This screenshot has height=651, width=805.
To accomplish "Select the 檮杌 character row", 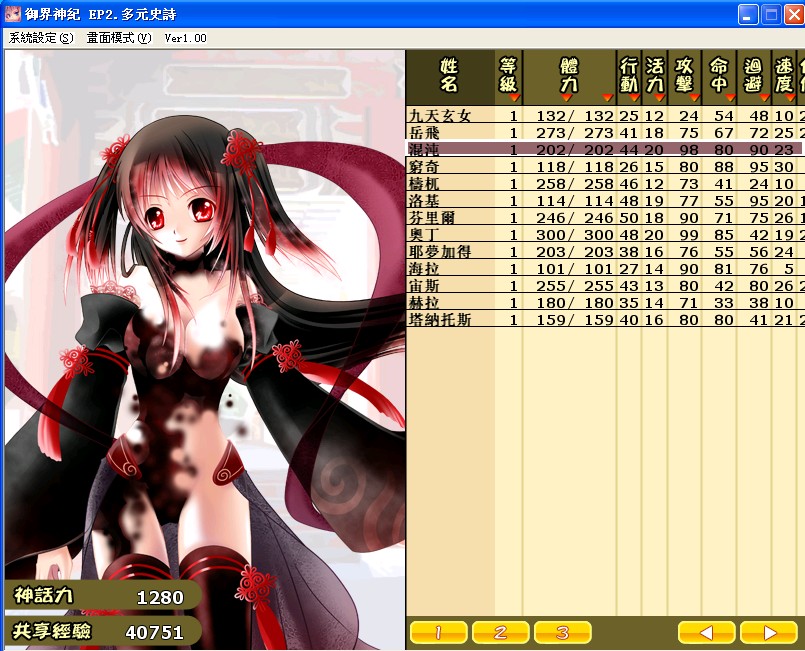I will [605, 183].
